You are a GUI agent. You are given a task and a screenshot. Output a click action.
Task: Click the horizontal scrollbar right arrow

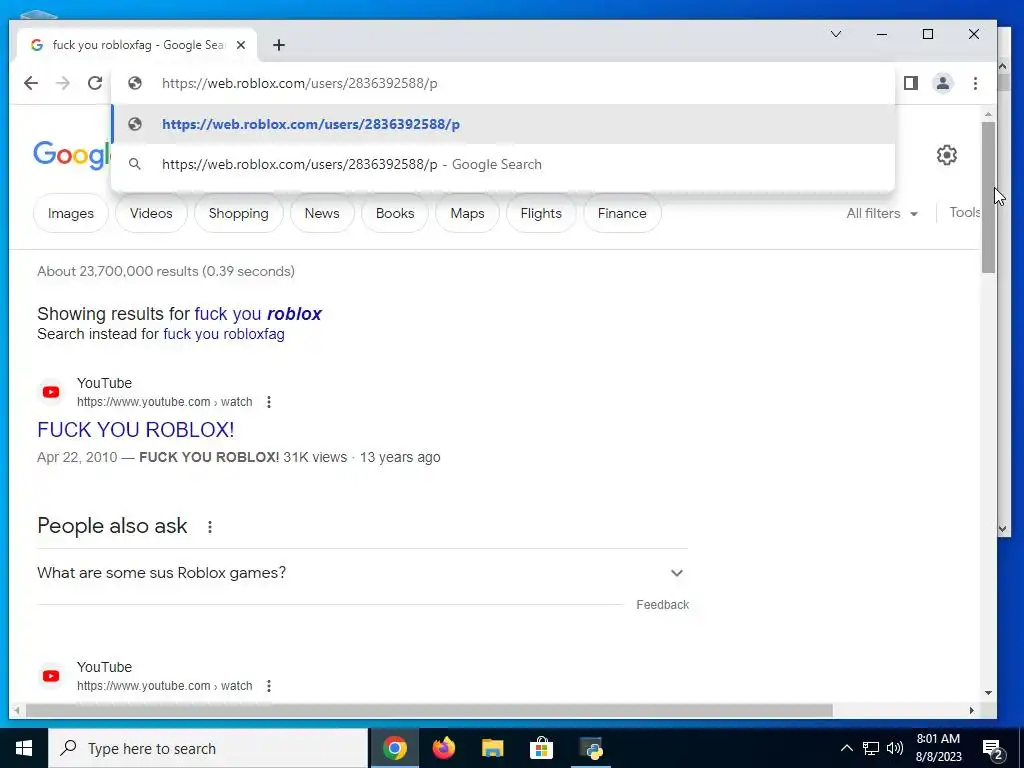[x=972, y=711]
